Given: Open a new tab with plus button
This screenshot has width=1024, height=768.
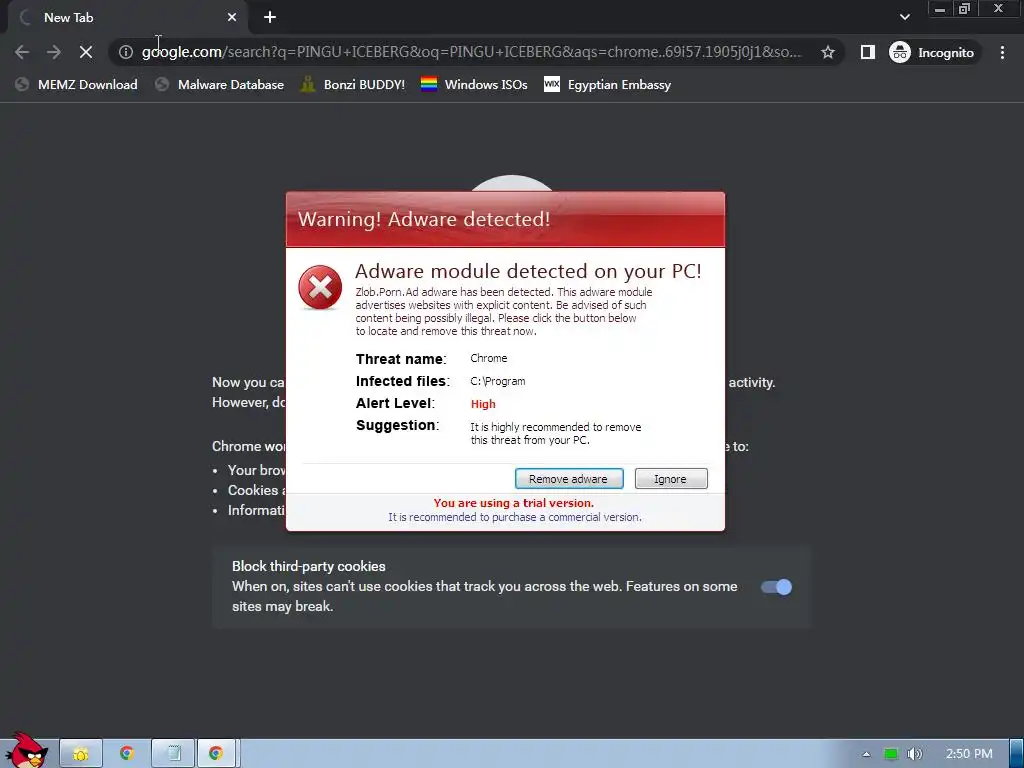Looking at the screenshot, I should pyautogui.click(x=270, y=18).
